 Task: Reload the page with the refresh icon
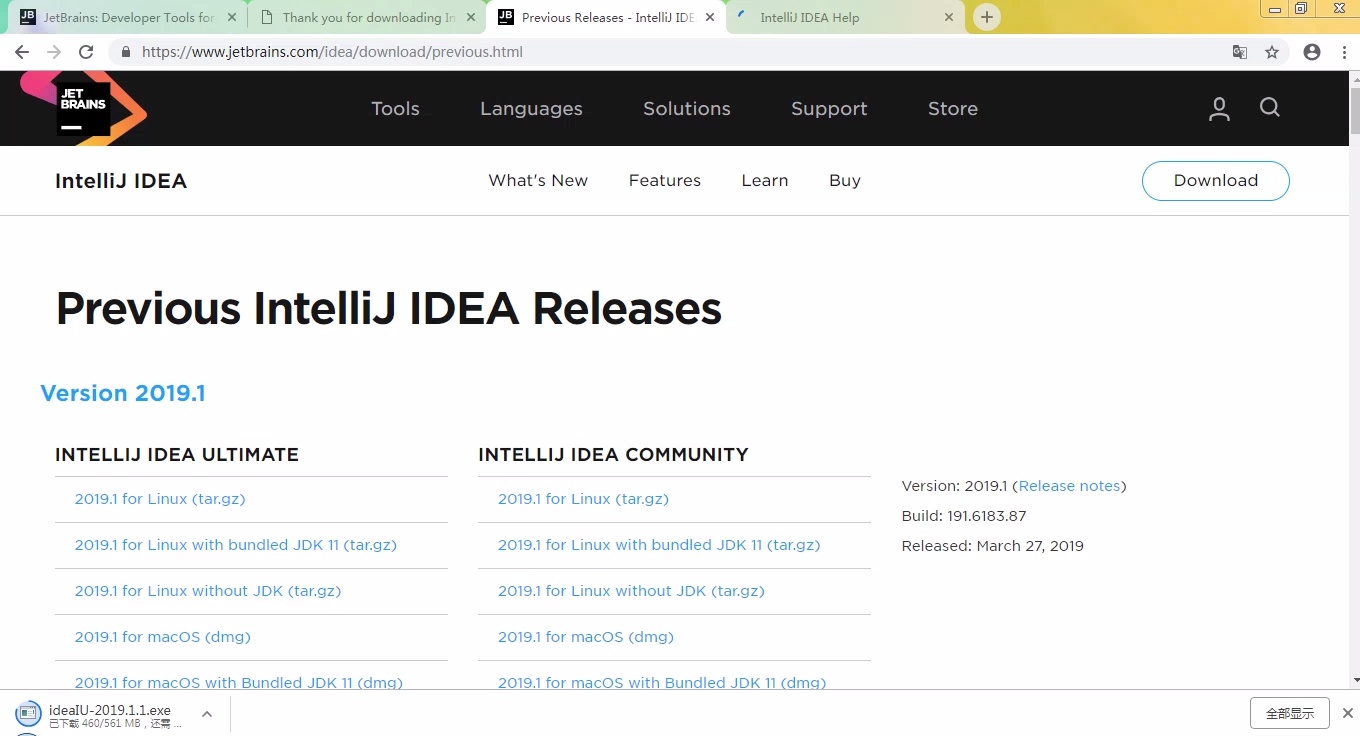(x=87, y=51)
